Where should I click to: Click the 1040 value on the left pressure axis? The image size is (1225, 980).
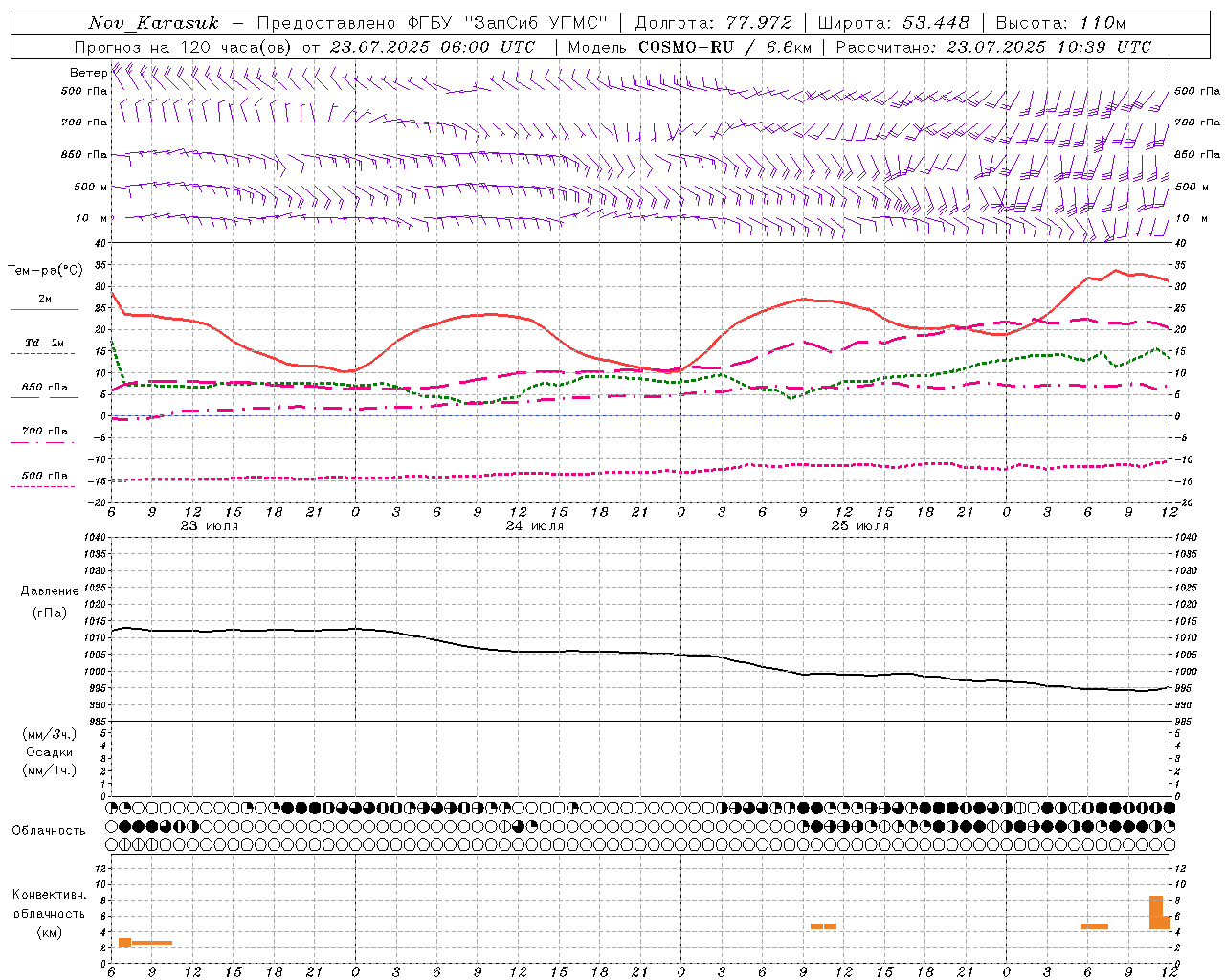pos(93,538)
